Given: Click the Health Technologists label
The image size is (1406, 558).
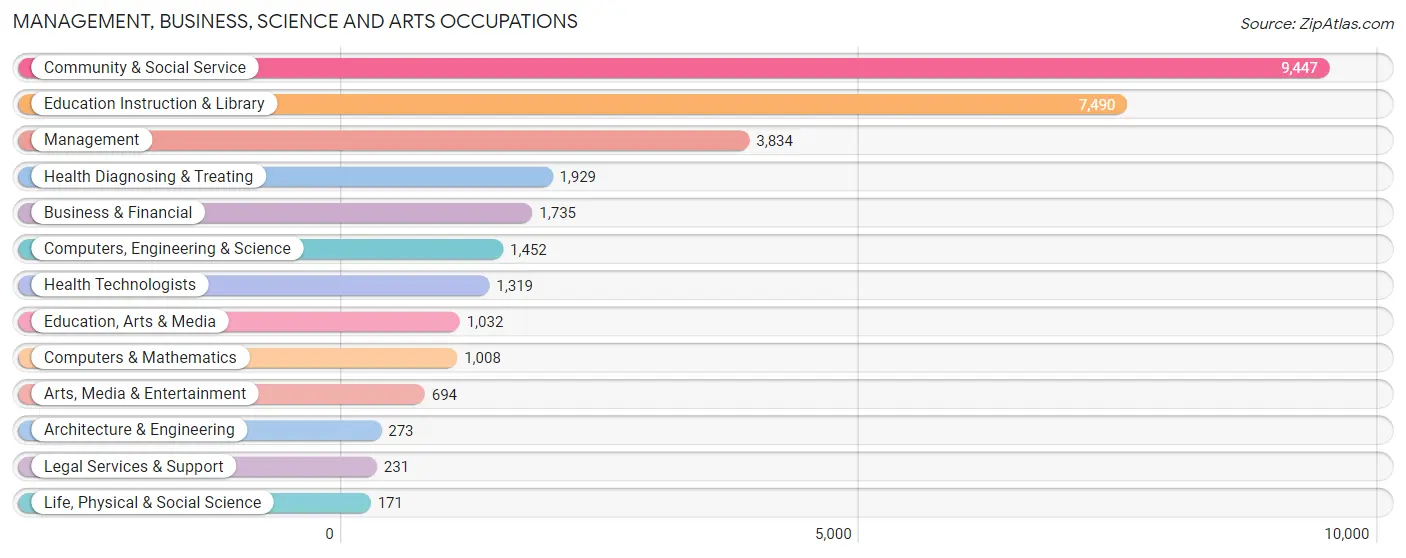Looking at the screenshot, I should click(120, 285).
